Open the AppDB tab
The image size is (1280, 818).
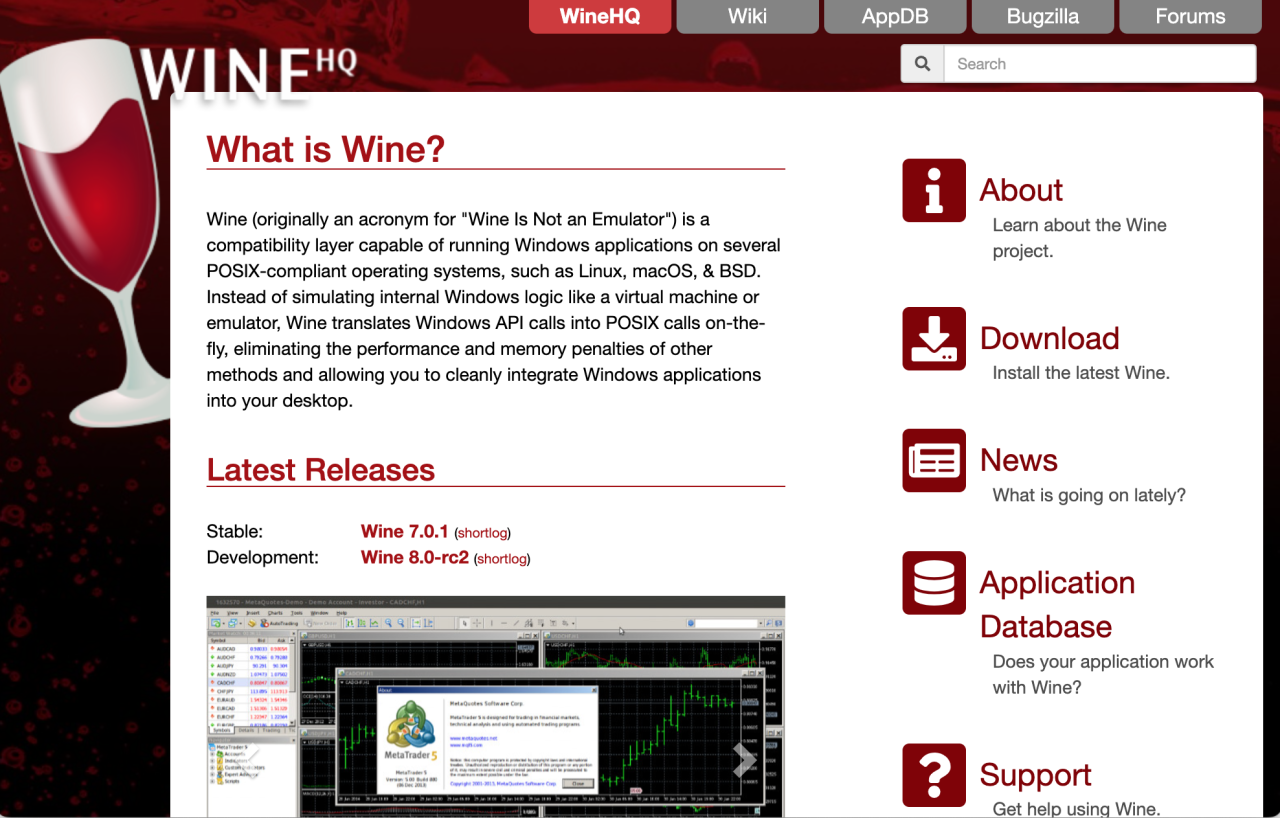pos(895,16)
